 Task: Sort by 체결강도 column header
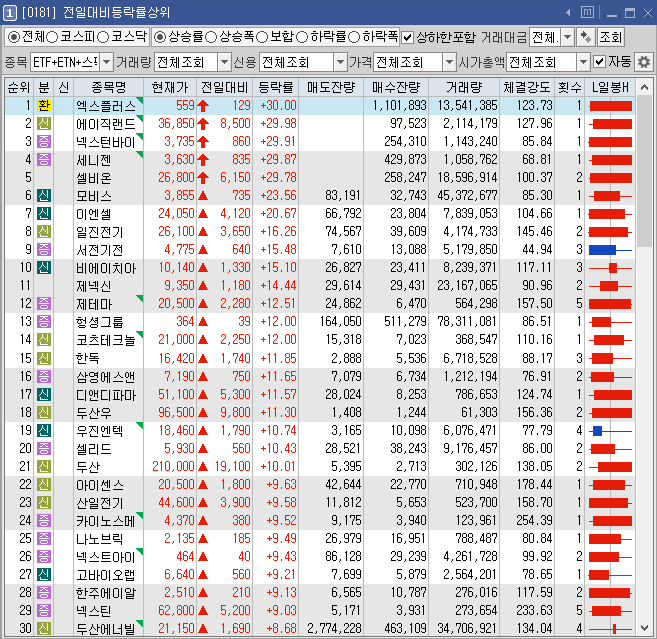pos(527,87)
